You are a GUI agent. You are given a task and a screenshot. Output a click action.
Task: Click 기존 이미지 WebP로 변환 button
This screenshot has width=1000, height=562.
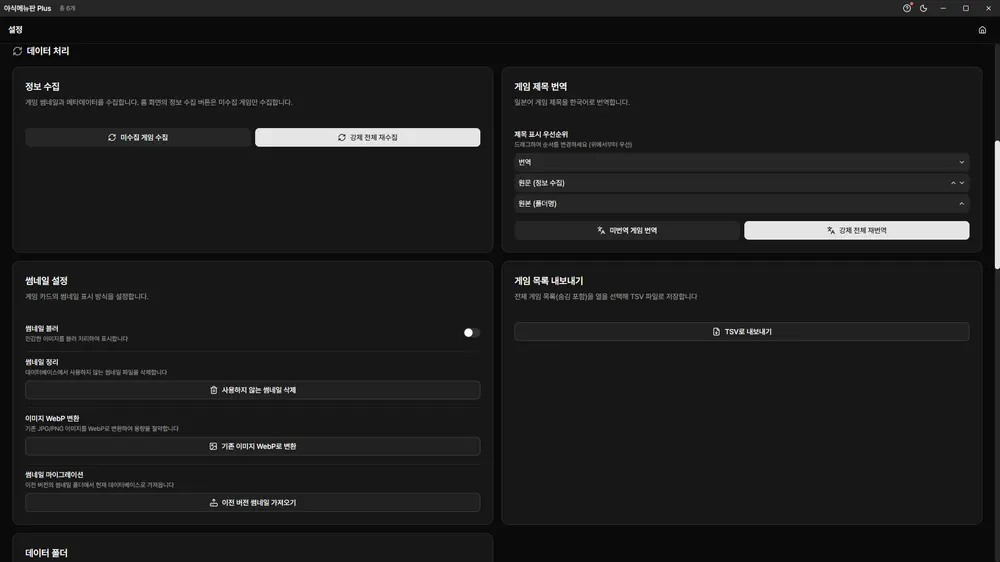coord(253,446)
